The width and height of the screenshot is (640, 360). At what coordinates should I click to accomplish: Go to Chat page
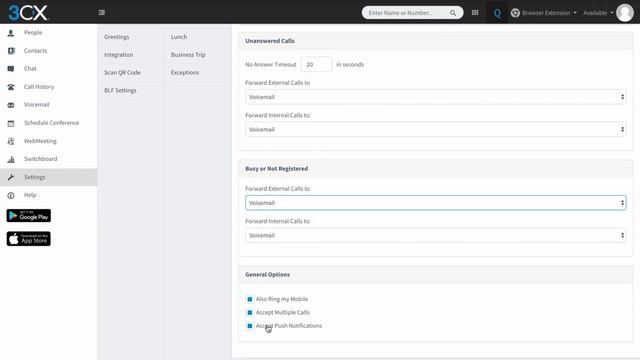coord(30,69)
